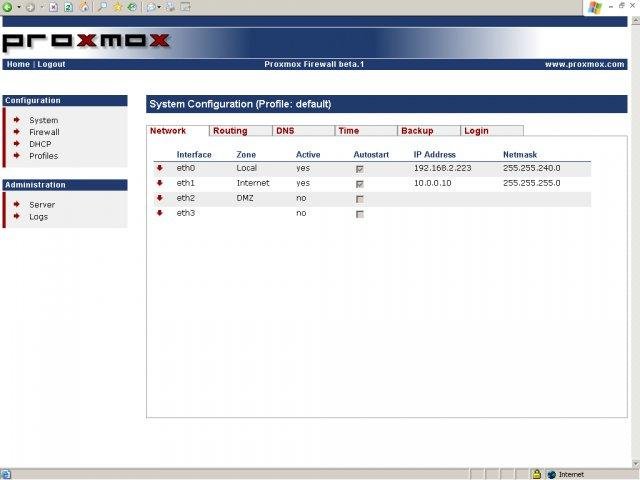Screen dimensions: 640x480
Task: Switch to the Backup tab
Action: click(x=429, y=131)
